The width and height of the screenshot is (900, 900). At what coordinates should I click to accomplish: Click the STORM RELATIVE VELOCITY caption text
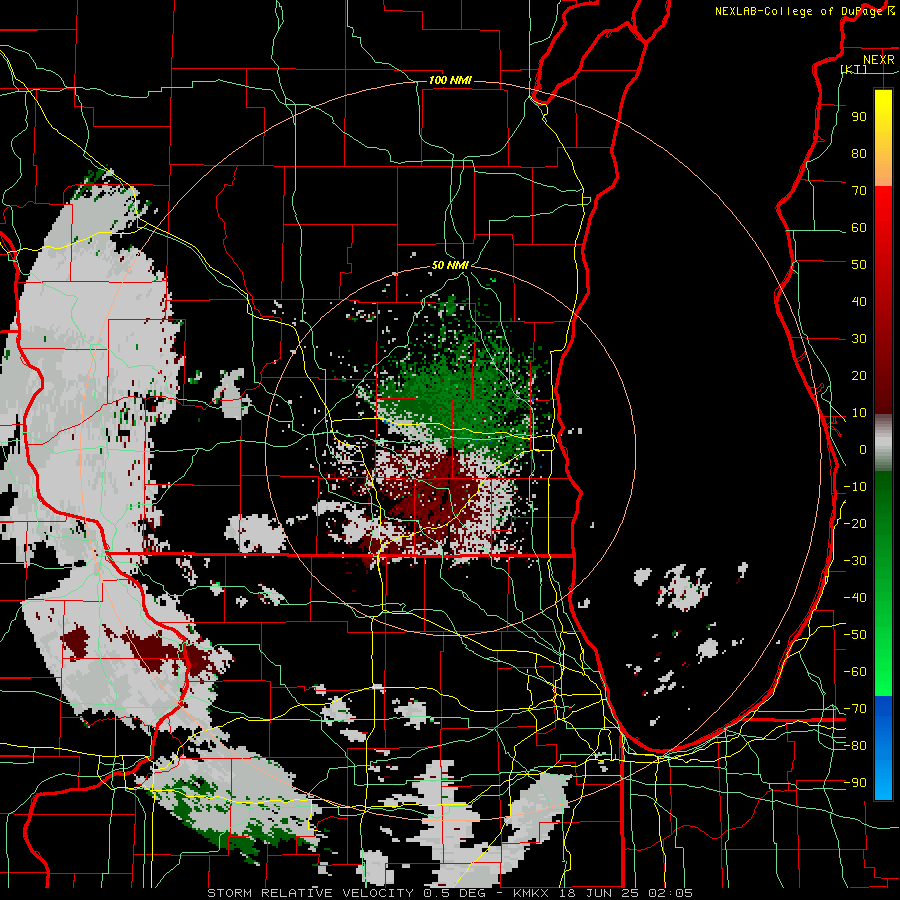(310, 893)
